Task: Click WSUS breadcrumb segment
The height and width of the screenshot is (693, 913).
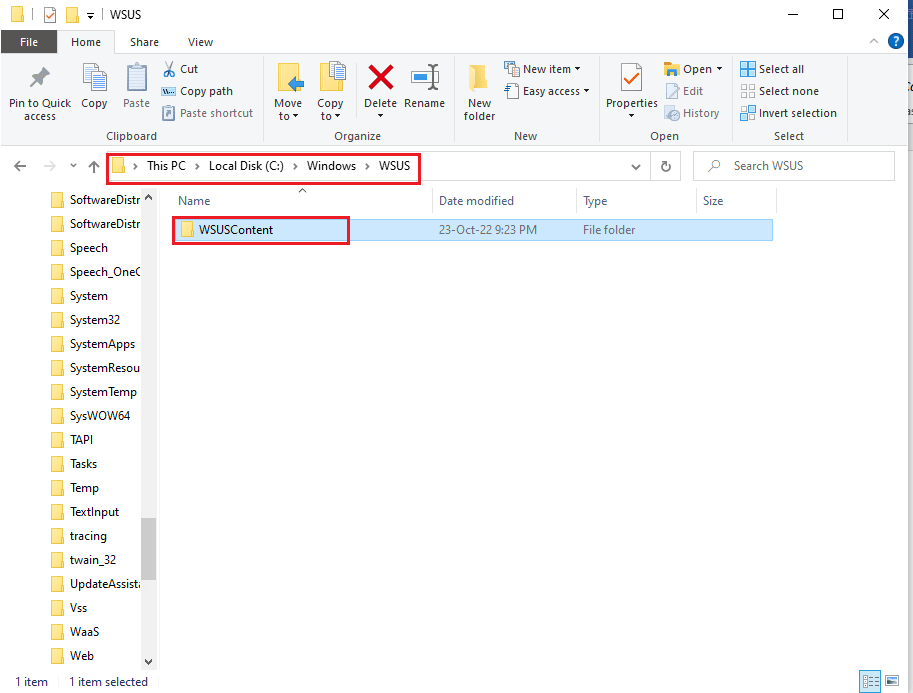Action: (x=394, y=166)
